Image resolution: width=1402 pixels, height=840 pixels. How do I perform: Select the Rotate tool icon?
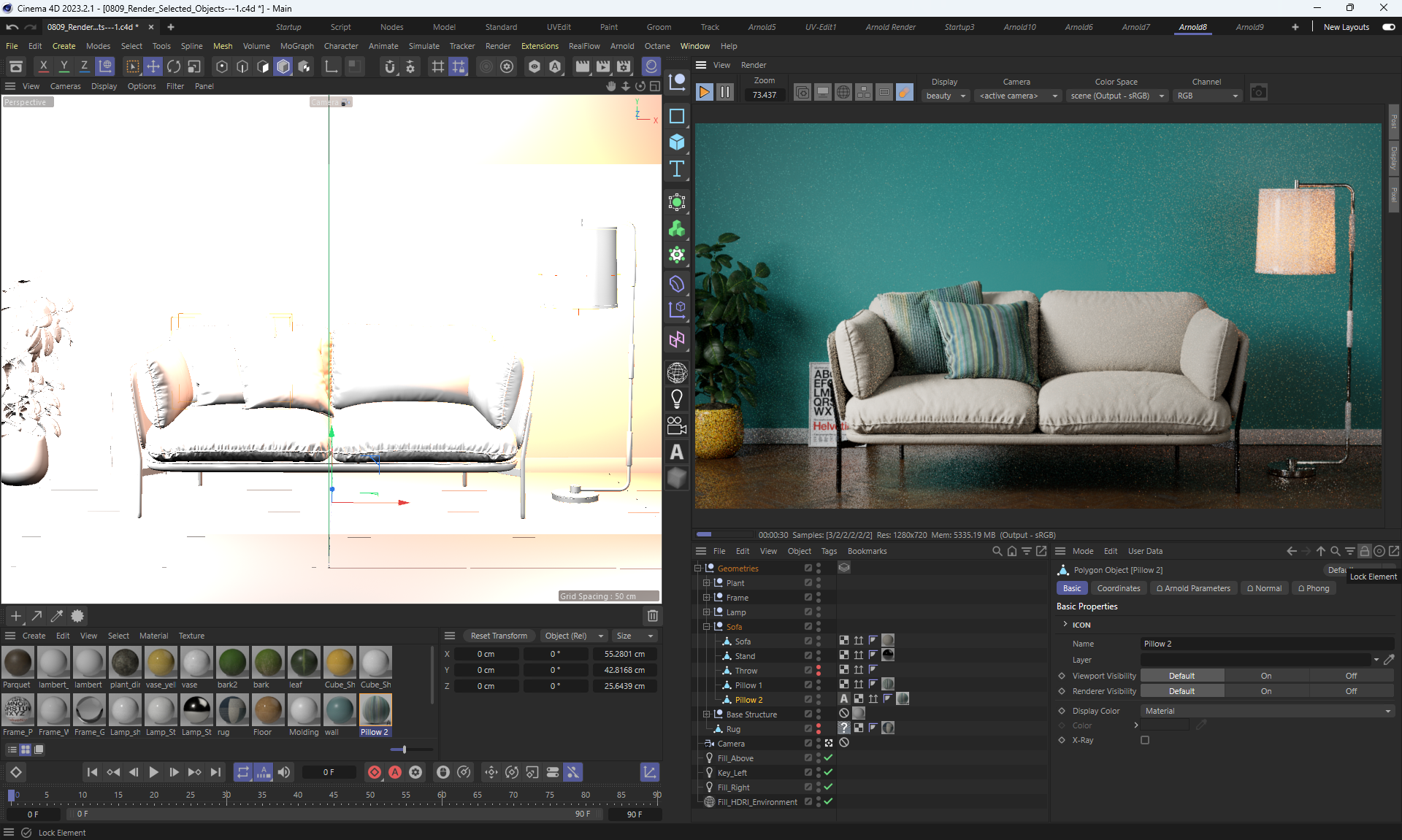point(174,66)
